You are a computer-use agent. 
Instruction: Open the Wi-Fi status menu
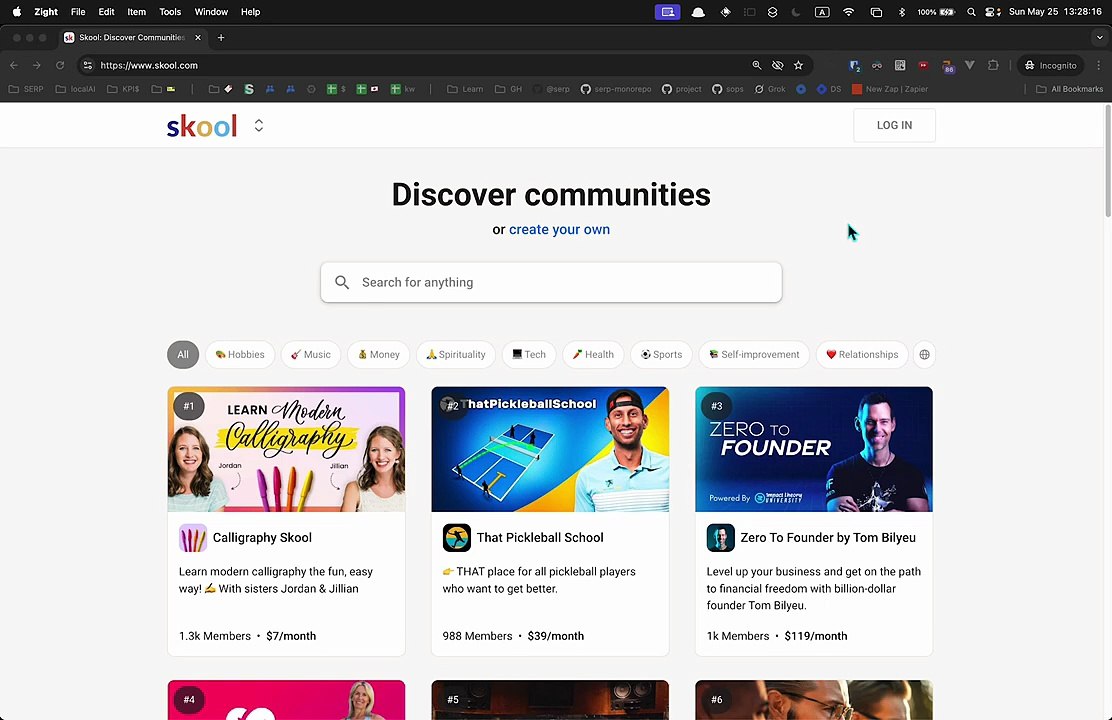point(848,12)
